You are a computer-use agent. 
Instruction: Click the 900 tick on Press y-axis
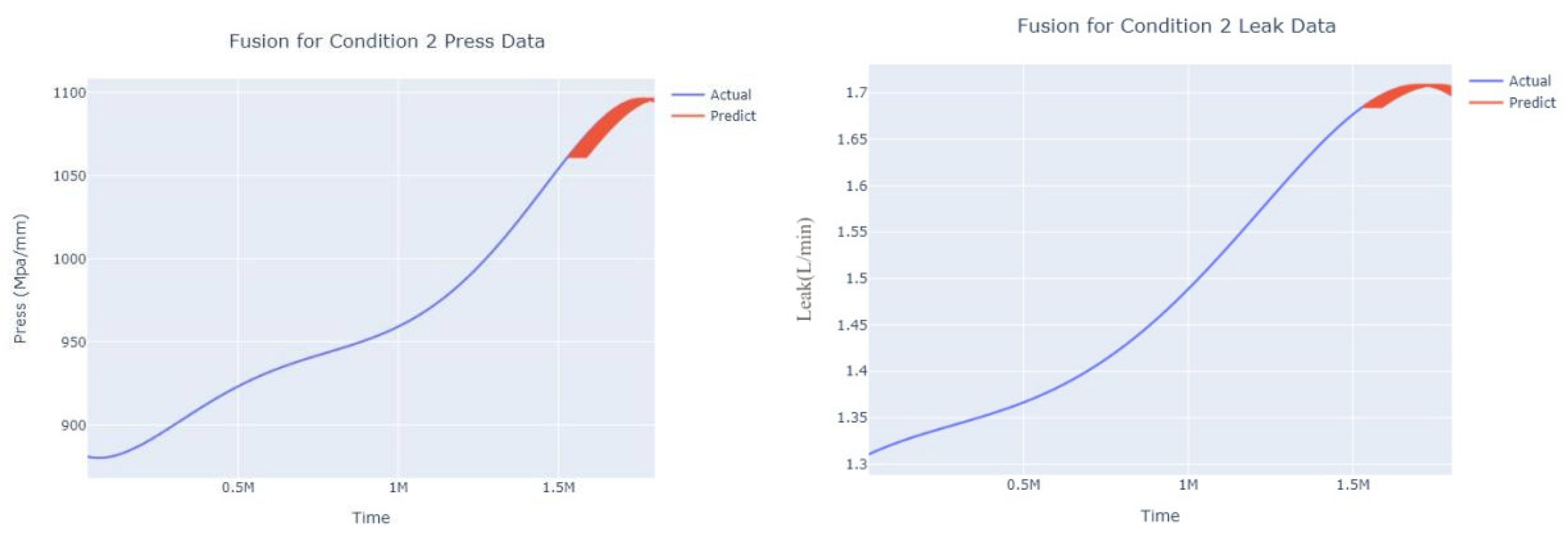(x=73, y=425)
